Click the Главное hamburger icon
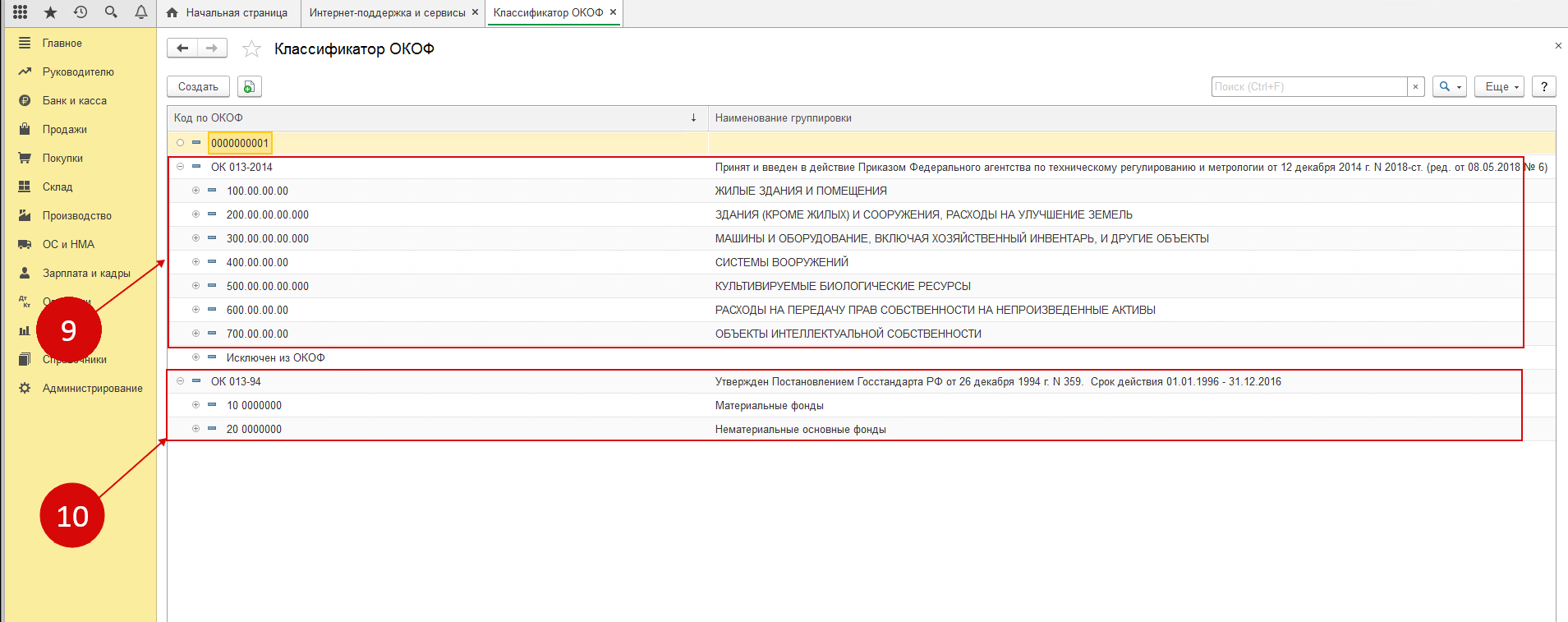Viewport: 1568px width, 622px height. click(25, 43)
